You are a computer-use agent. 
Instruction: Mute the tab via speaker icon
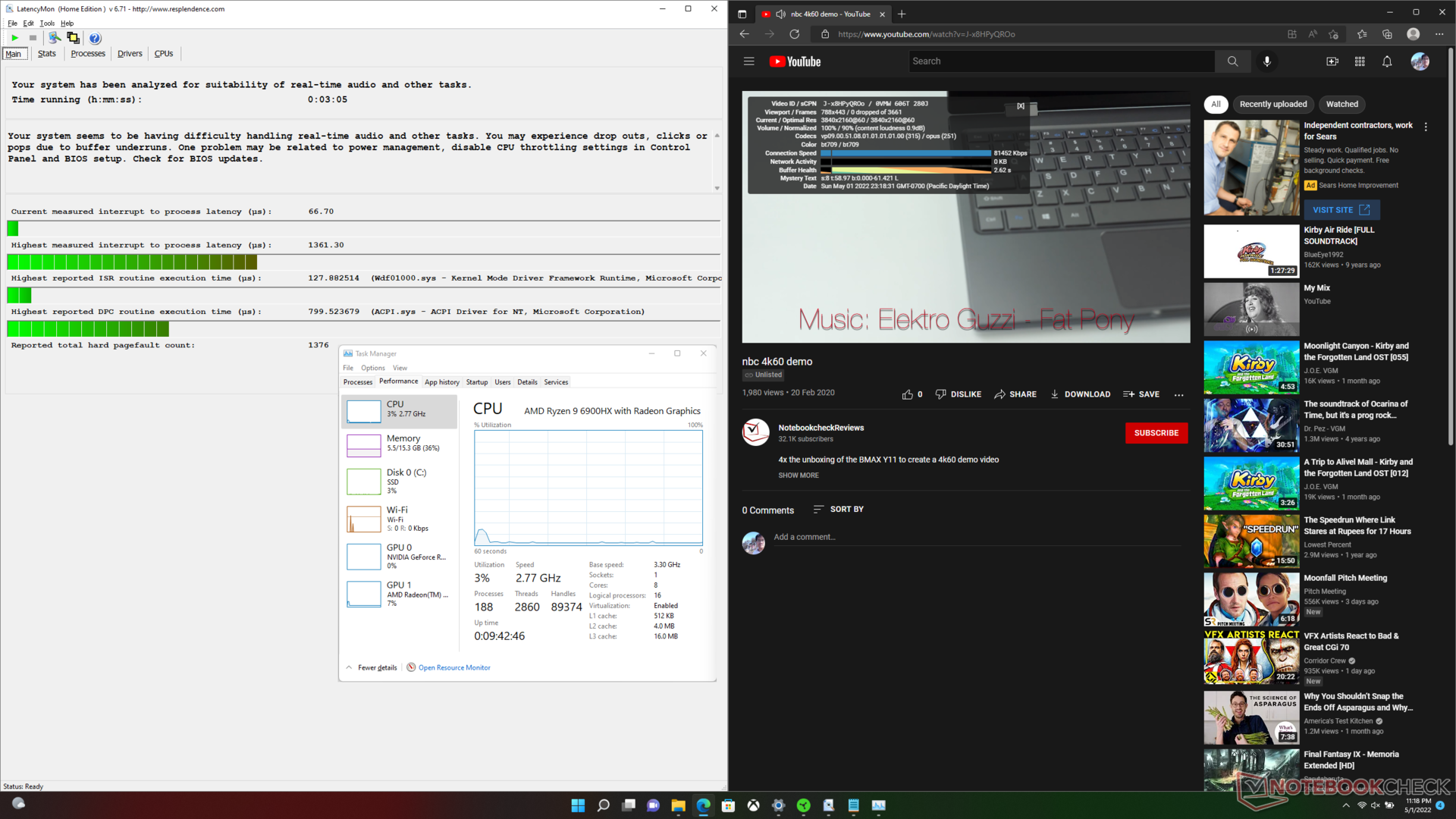pos(780,14)
